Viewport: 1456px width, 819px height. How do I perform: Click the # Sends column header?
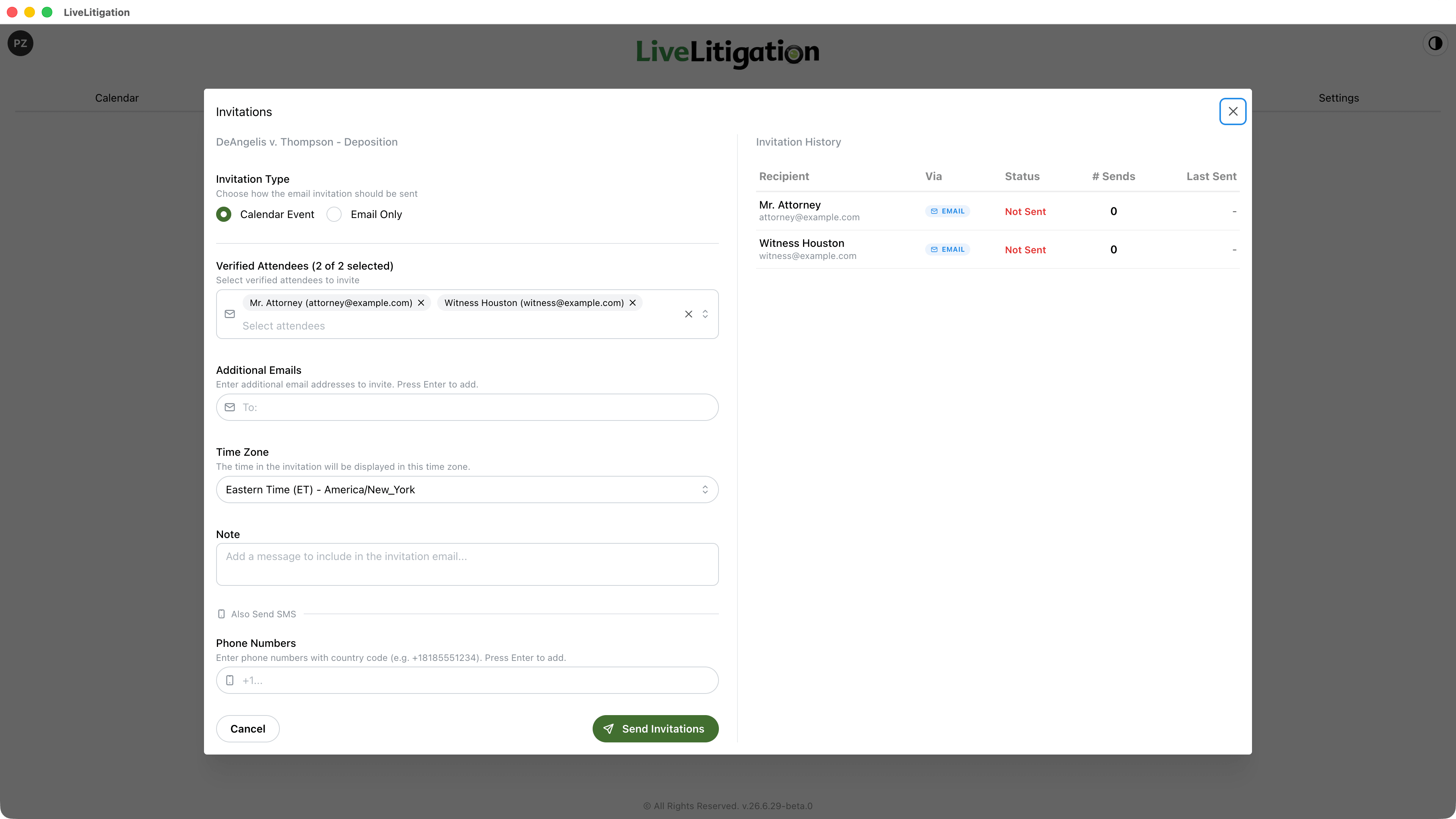click(1114, 176)
